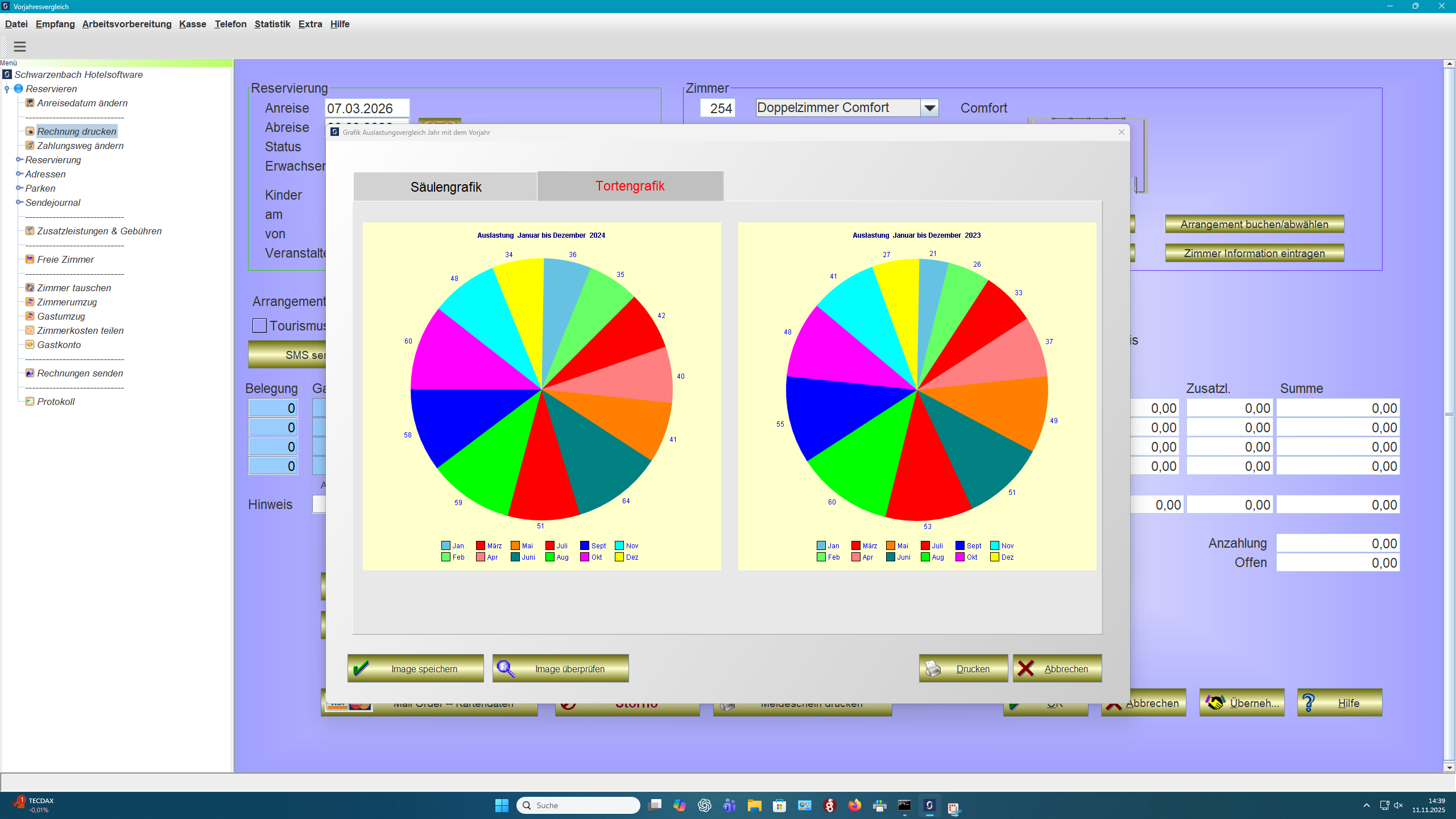This screenshot has height=819, width=1456.
Task: Launch Firefox from the taskbar
Action: click(854, 805)
